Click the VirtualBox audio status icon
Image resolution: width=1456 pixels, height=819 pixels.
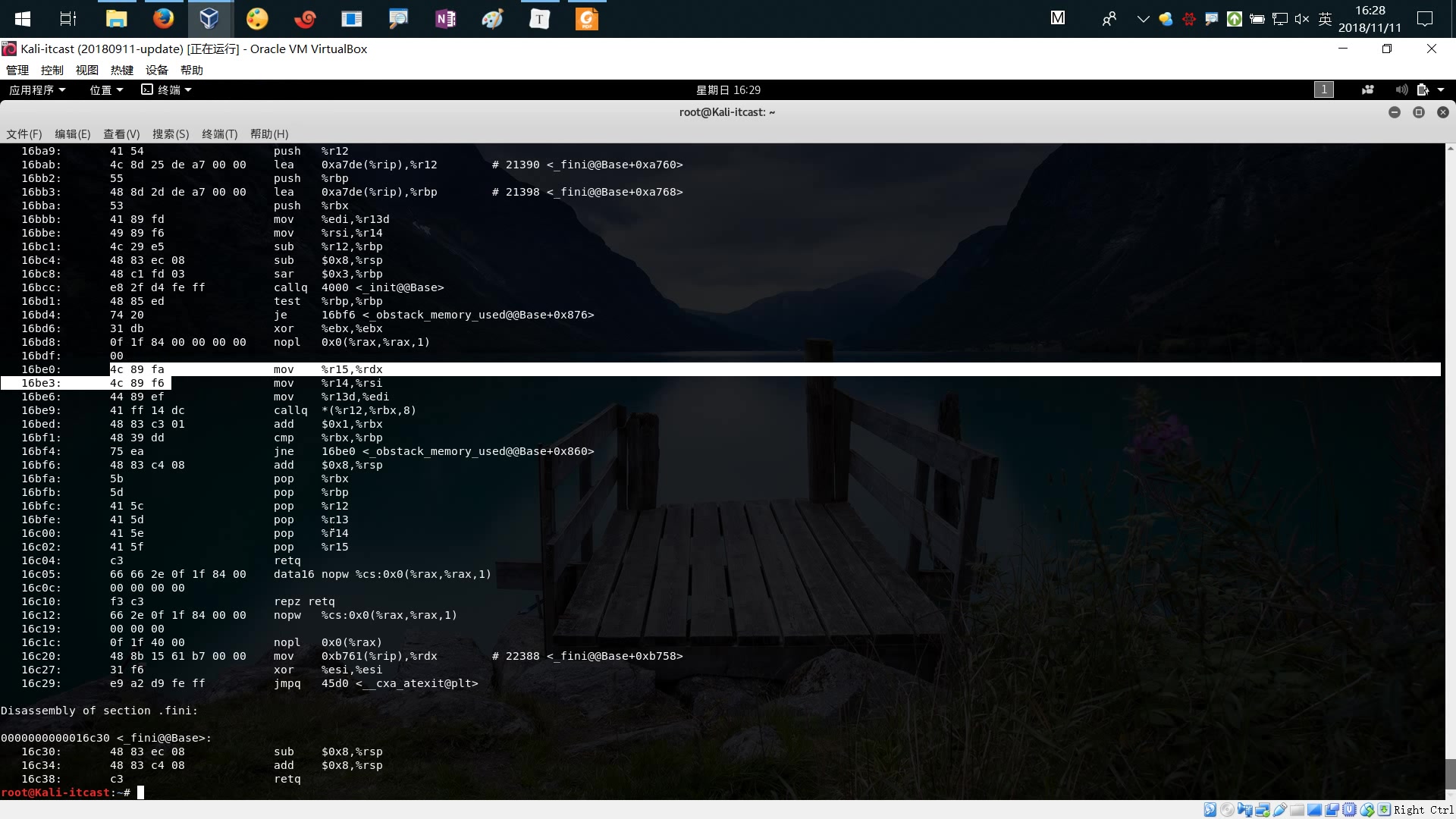[1244, 810]
